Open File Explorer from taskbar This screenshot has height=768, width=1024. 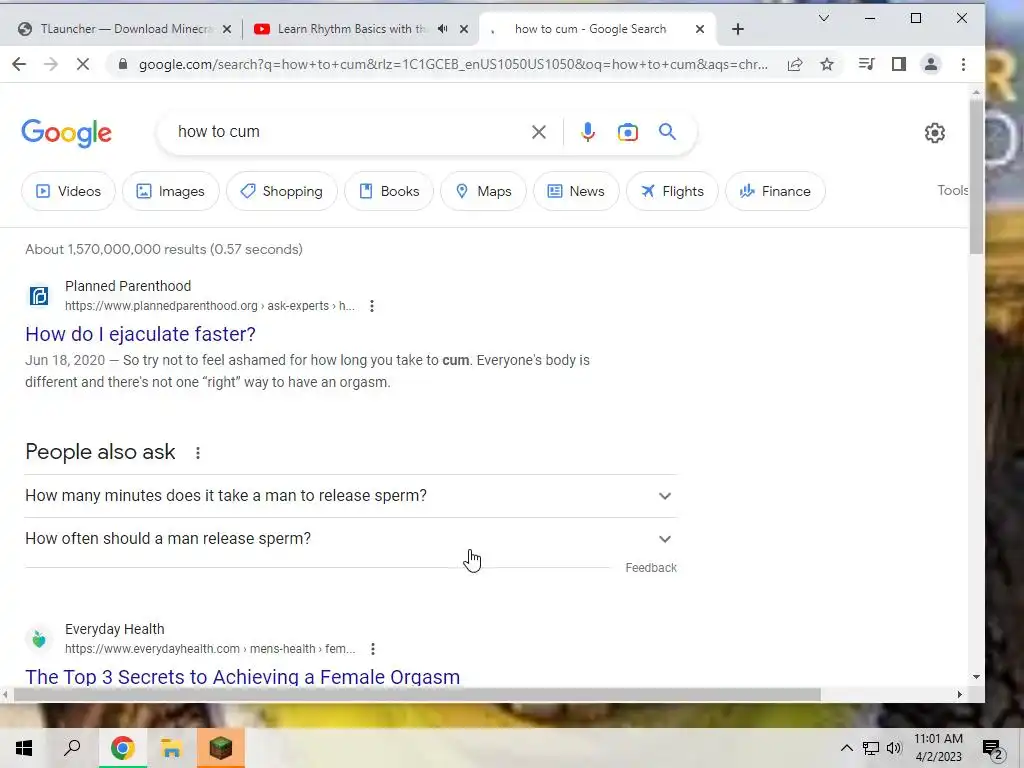(x=171, y=748)
